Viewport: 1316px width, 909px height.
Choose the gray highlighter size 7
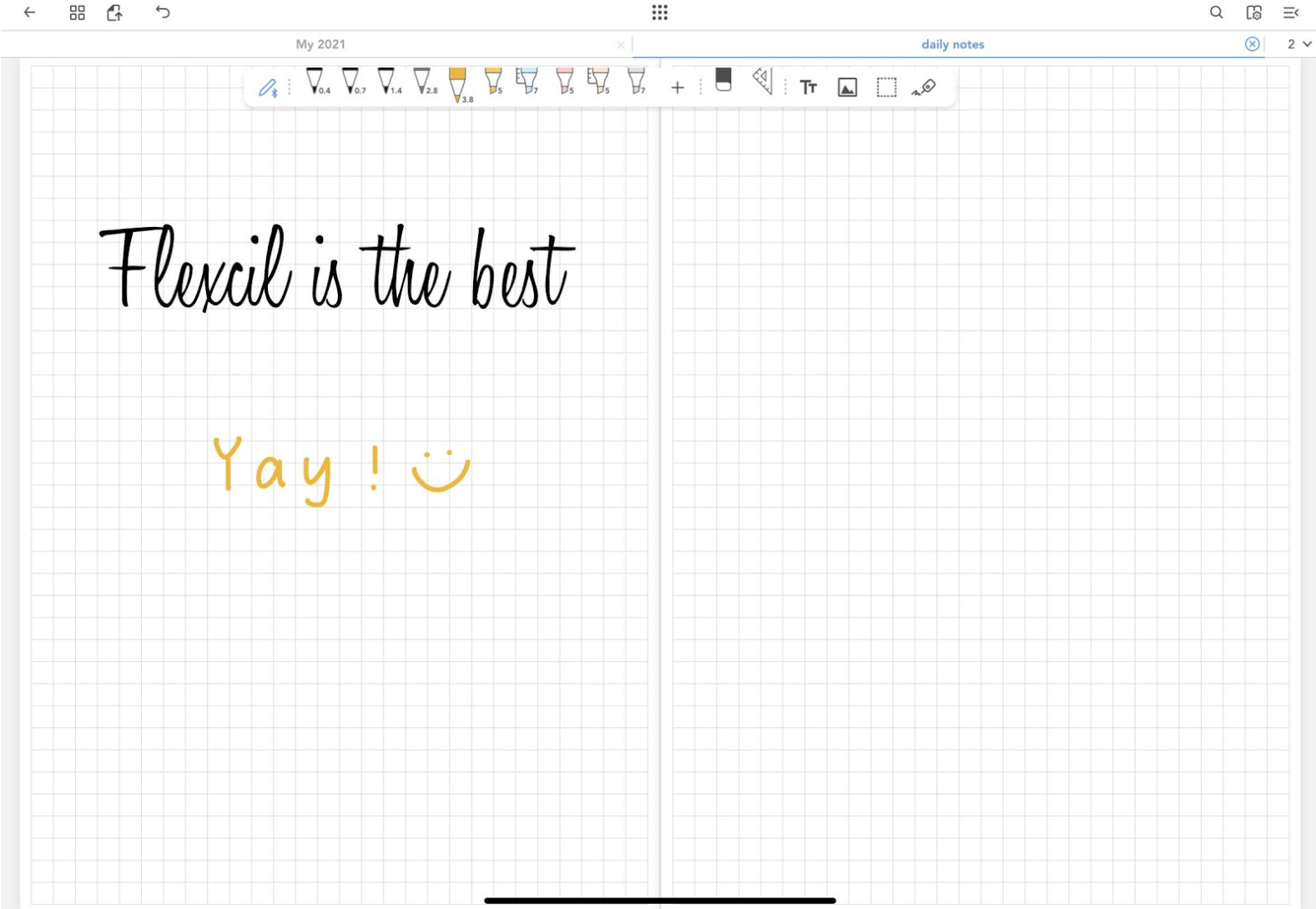tap(637, 82)
